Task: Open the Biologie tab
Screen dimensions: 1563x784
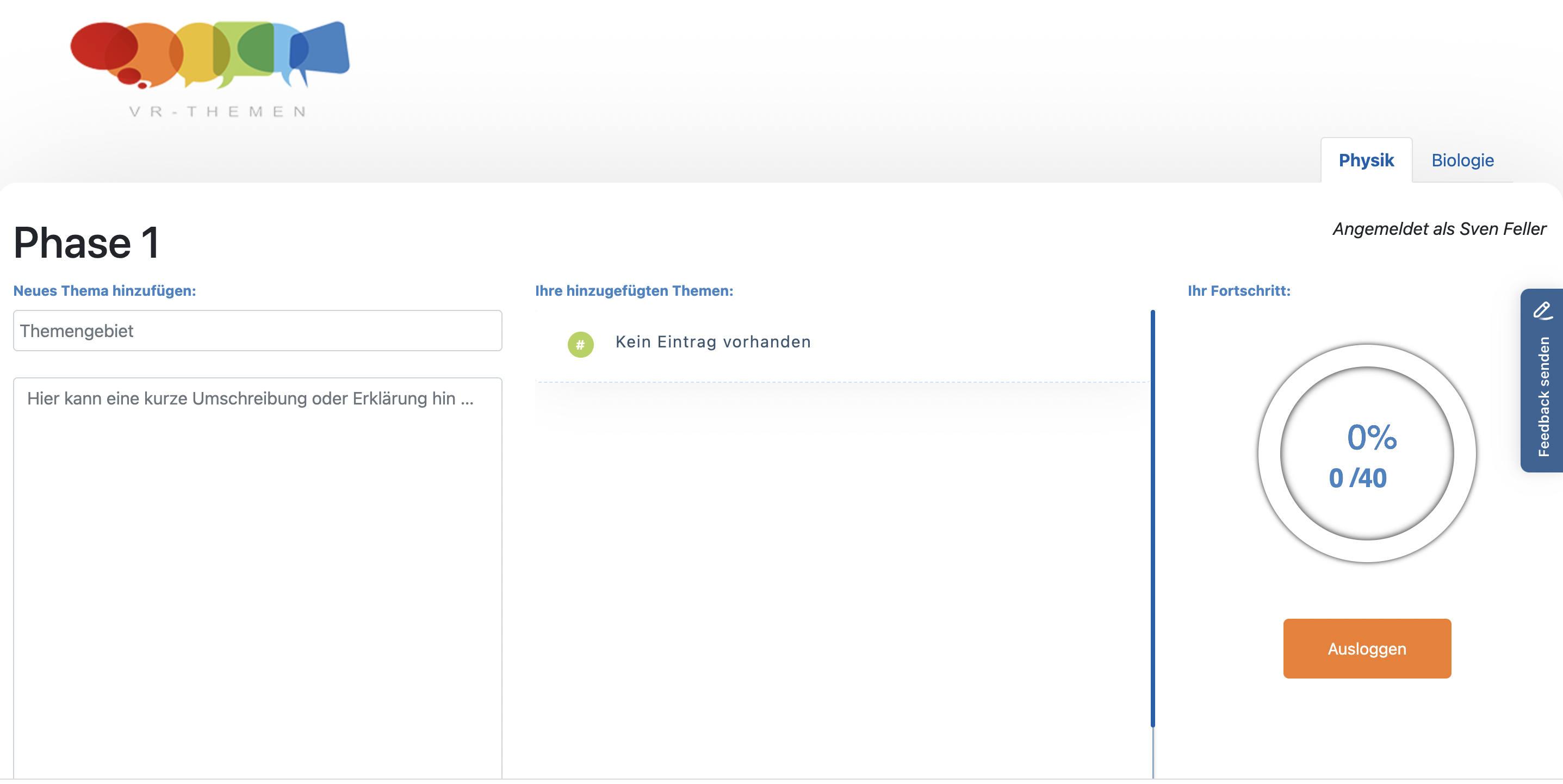Action: [x=1462, y=160]
